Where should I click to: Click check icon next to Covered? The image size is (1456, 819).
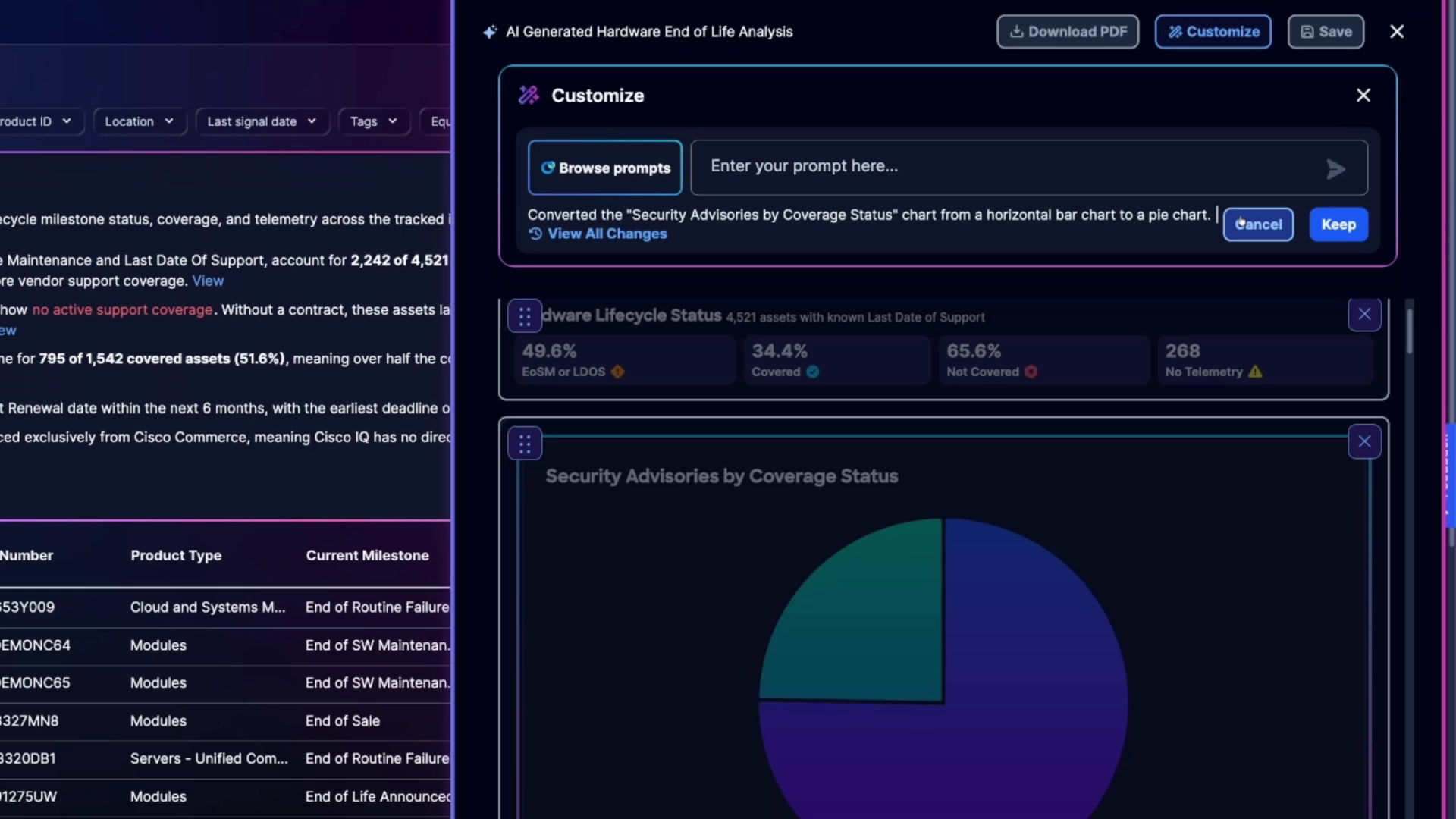tap(813, 372)
